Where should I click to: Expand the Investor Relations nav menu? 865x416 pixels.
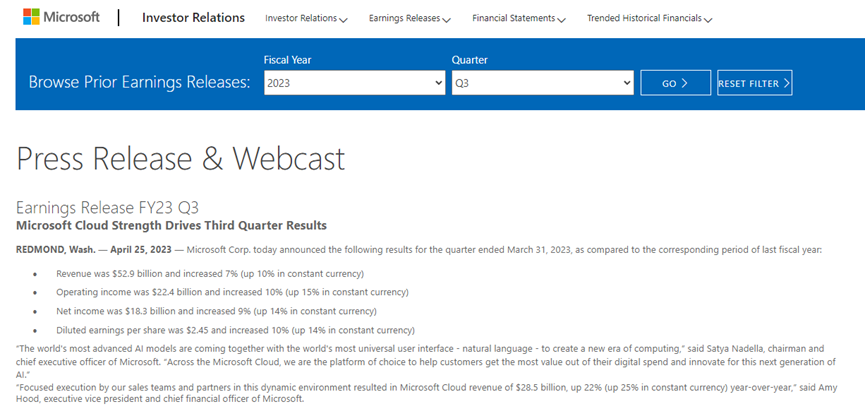(306, 18)
